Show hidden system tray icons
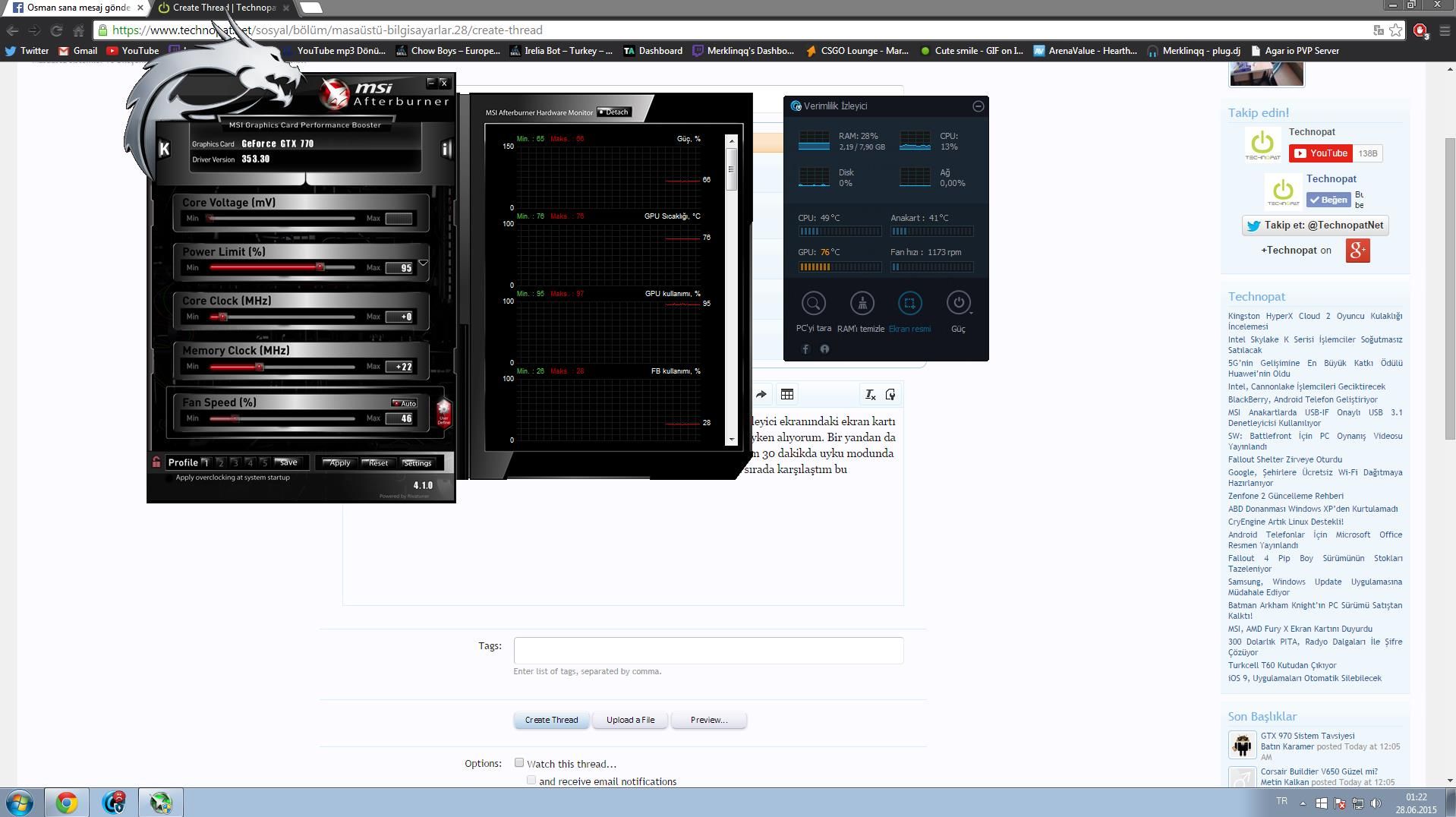This screenshot has height=817, width=1456. click(1303, 803)
